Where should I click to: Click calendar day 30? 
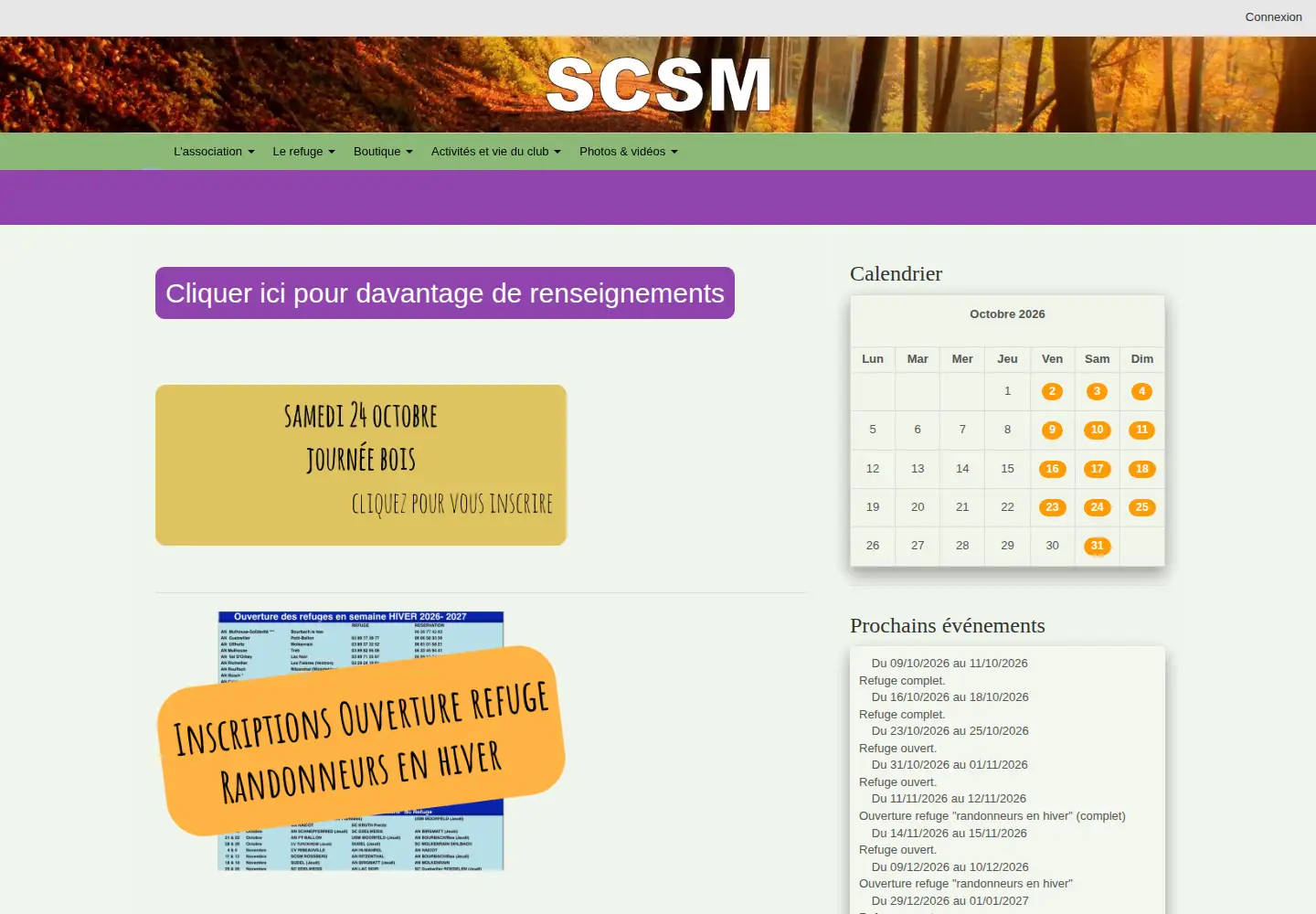(x=1052, y=546)
